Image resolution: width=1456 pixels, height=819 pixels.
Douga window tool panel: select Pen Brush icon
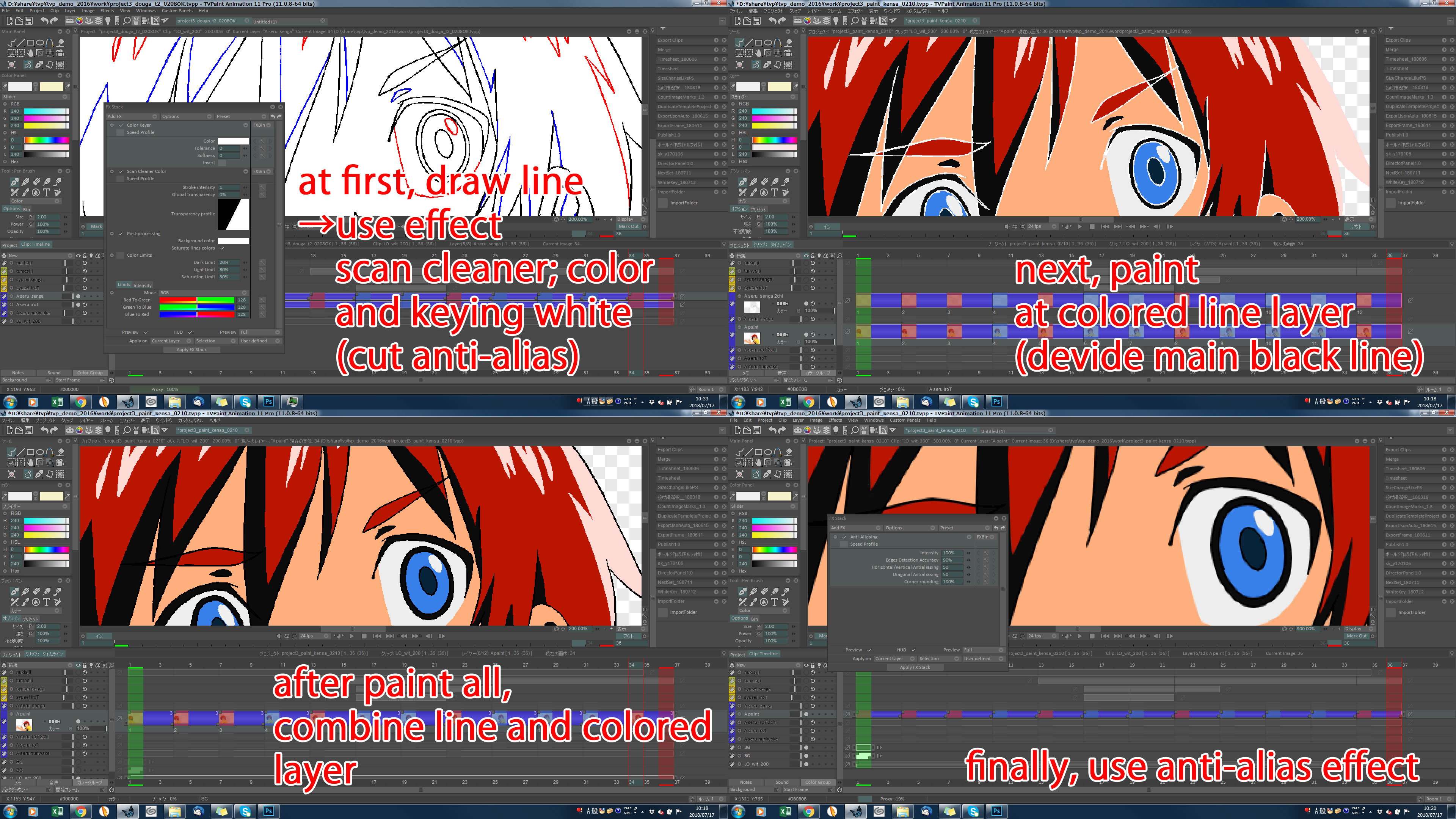tap(15, 182)
